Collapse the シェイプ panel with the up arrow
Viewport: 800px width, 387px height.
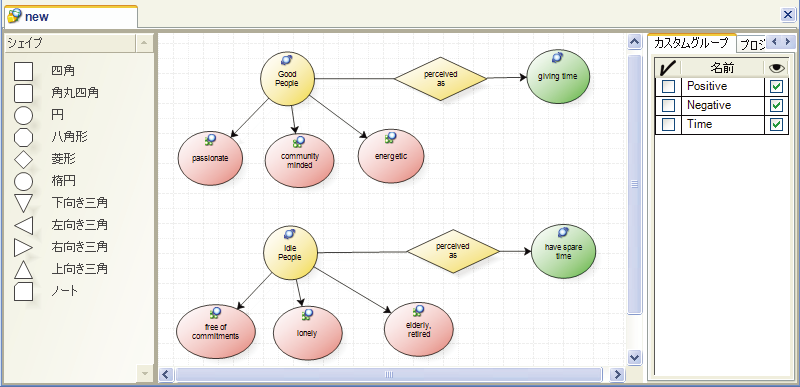coord(144,44)
